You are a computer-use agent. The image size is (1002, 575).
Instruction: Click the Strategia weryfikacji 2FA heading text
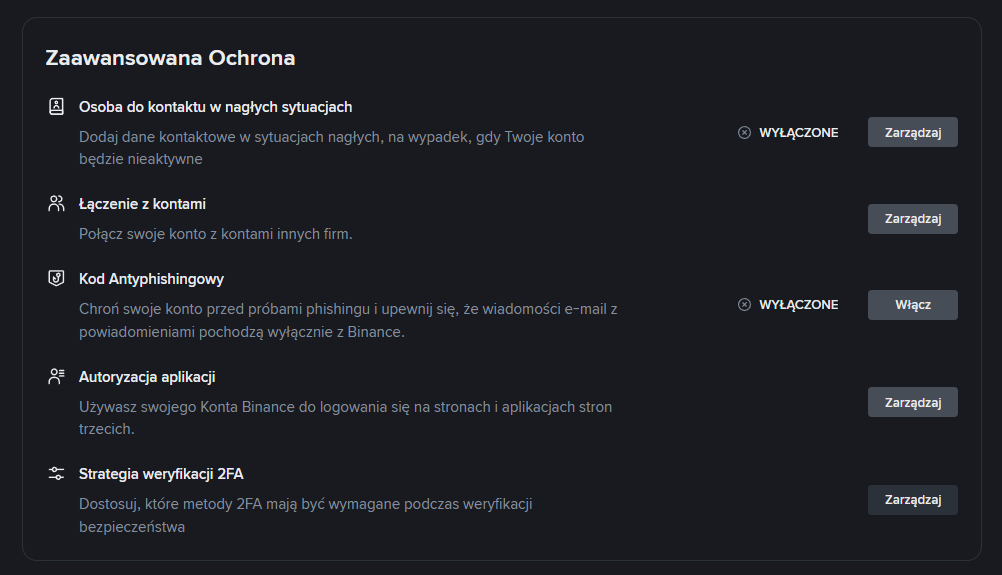(x=161, y=474)
